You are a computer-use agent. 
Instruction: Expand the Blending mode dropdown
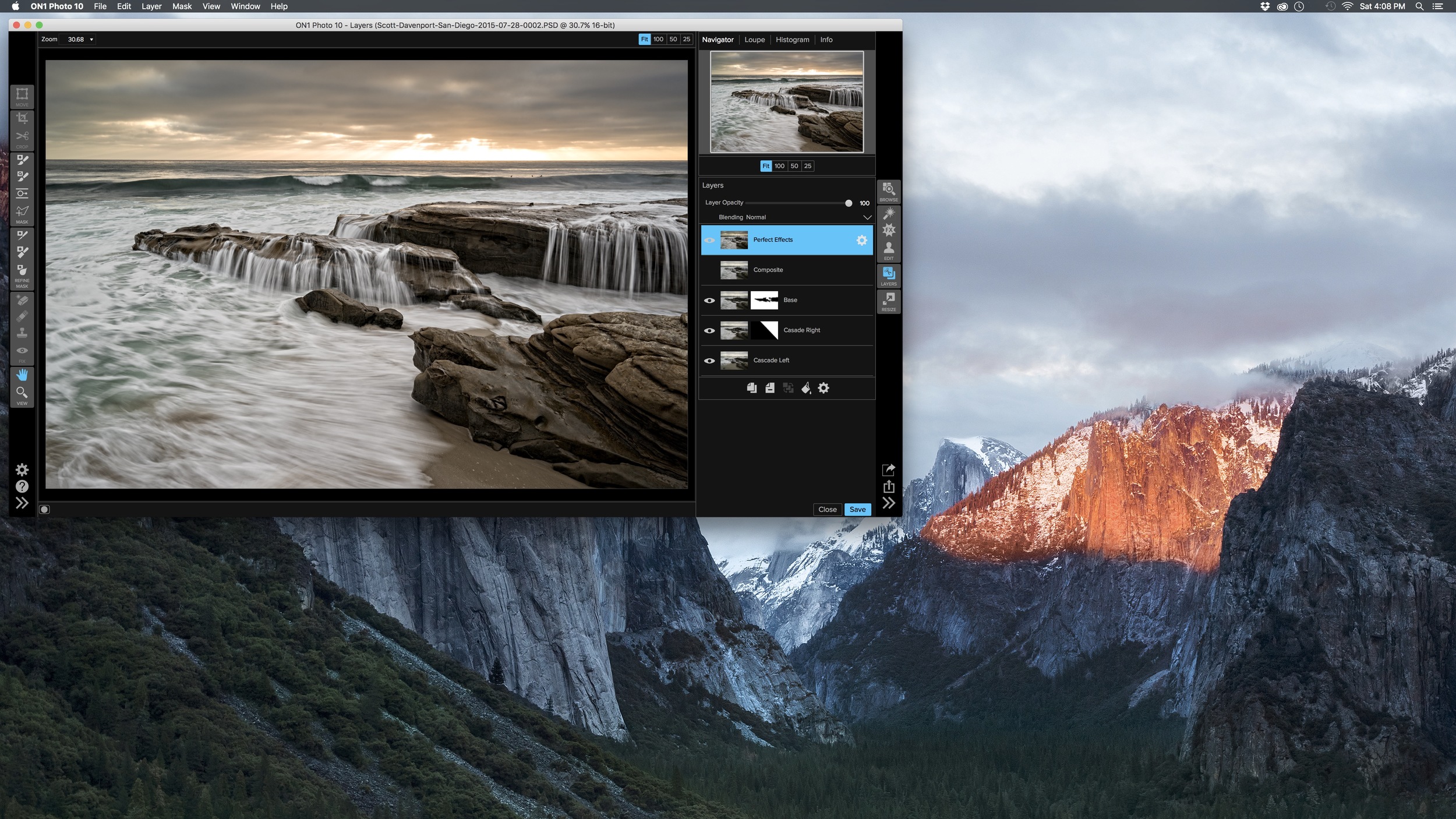(x=867, y=217)
